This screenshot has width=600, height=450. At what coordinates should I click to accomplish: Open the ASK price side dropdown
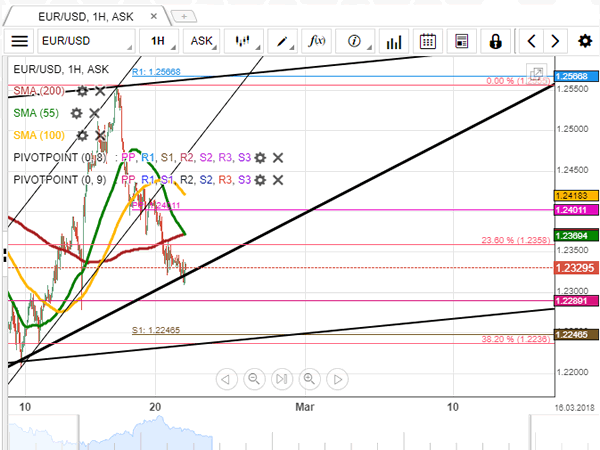click(x=204, y=41)
